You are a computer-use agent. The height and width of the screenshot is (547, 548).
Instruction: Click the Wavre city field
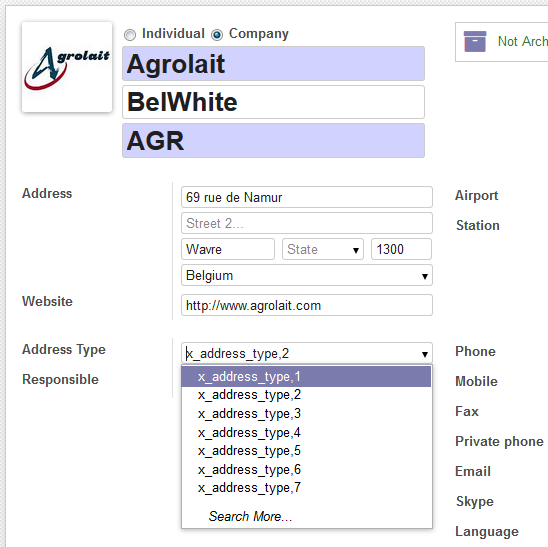click(x=228, y=249)
